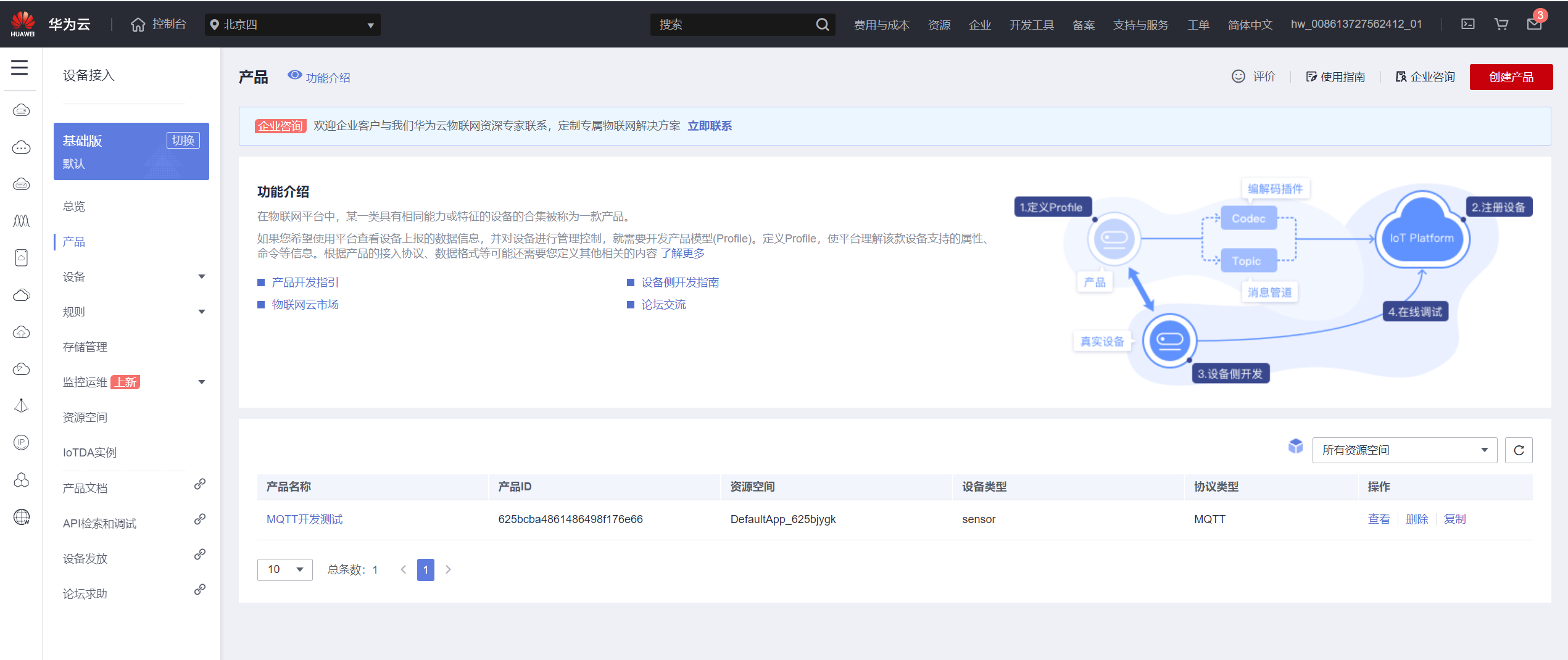Open the hamburger menu icon

click(x=20, y=68)
